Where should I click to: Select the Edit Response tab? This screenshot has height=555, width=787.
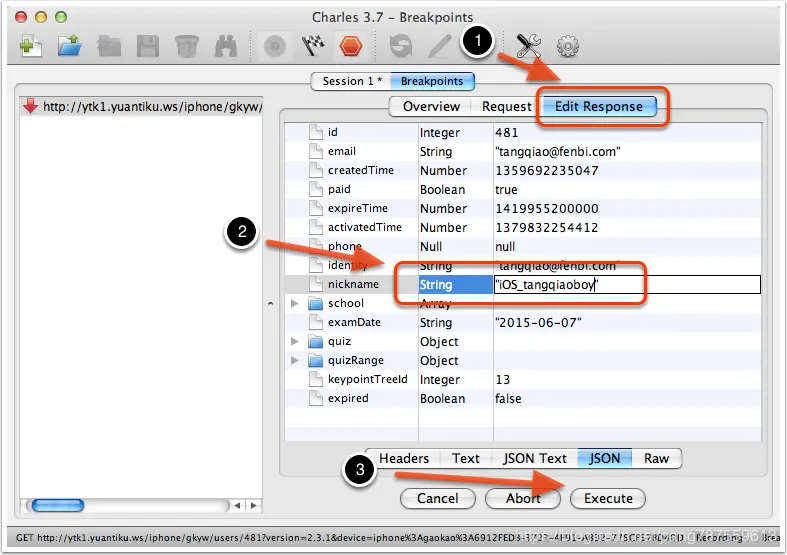tap(598, 106)
